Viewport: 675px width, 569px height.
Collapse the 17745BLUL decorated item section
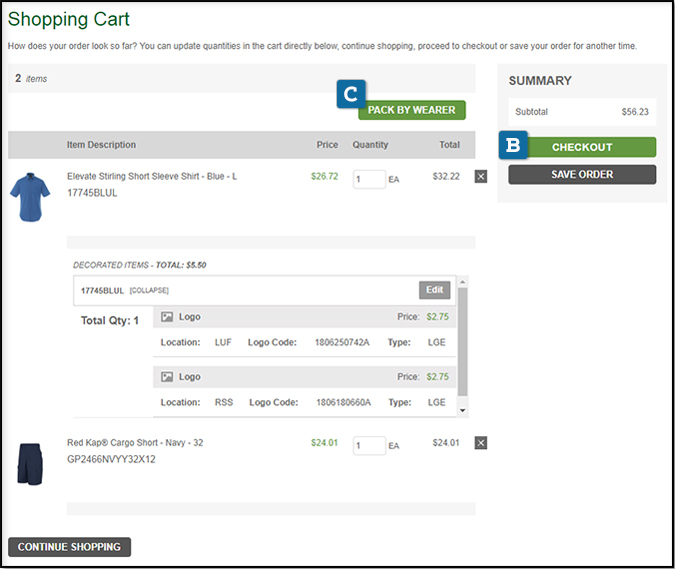click(x=148, y=291)
